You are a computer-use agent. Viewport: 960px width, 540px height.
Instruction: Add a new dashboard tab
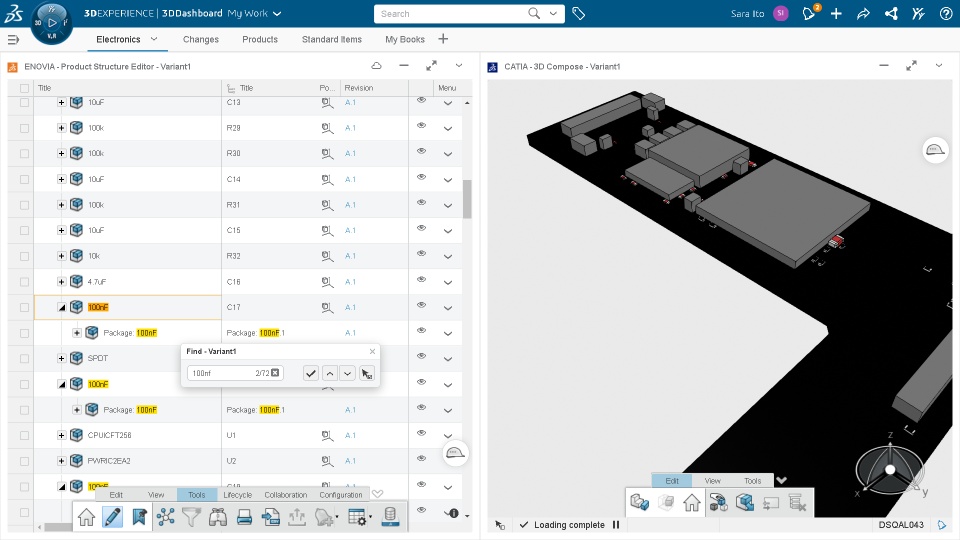click(x=443, y=39)
